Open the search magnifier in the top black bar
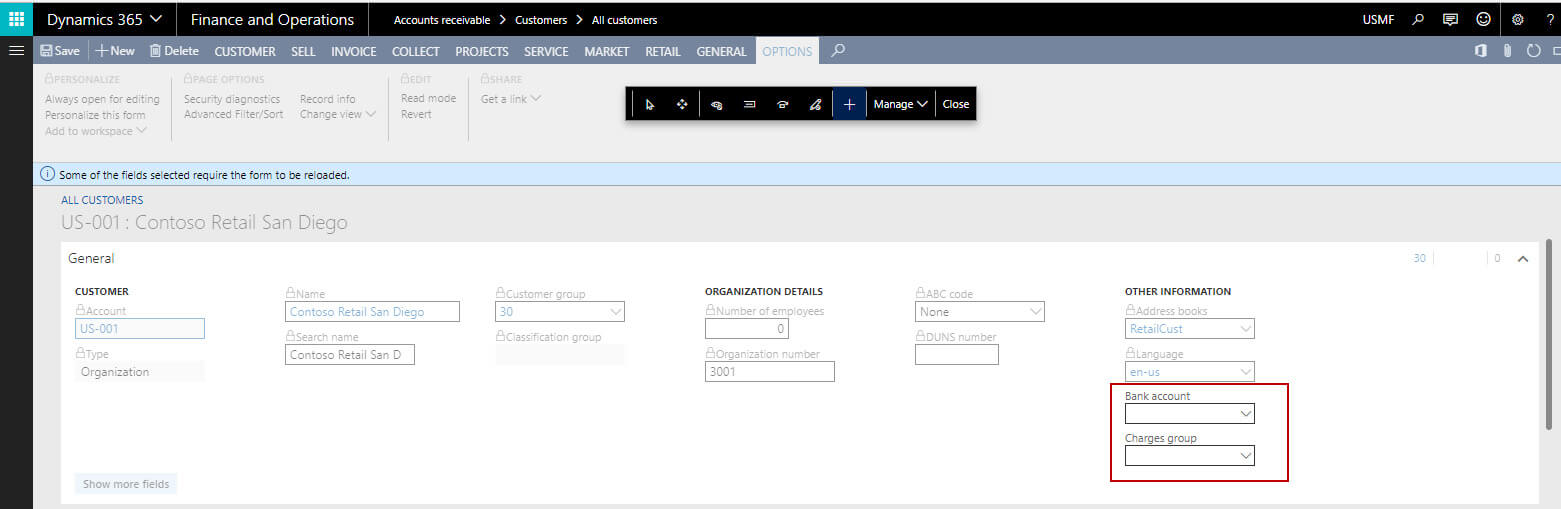 tap(1418, 19)
